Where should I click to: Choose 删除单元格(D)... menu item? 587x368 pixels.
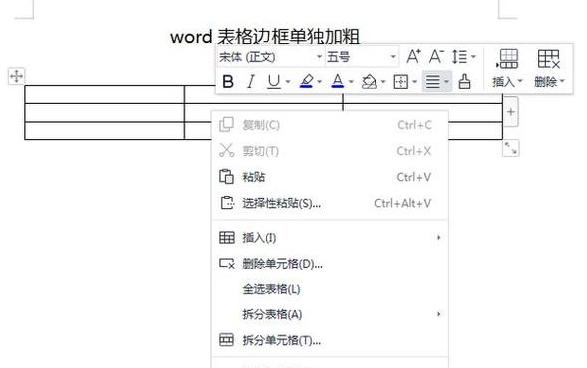(x=329, y=264)
